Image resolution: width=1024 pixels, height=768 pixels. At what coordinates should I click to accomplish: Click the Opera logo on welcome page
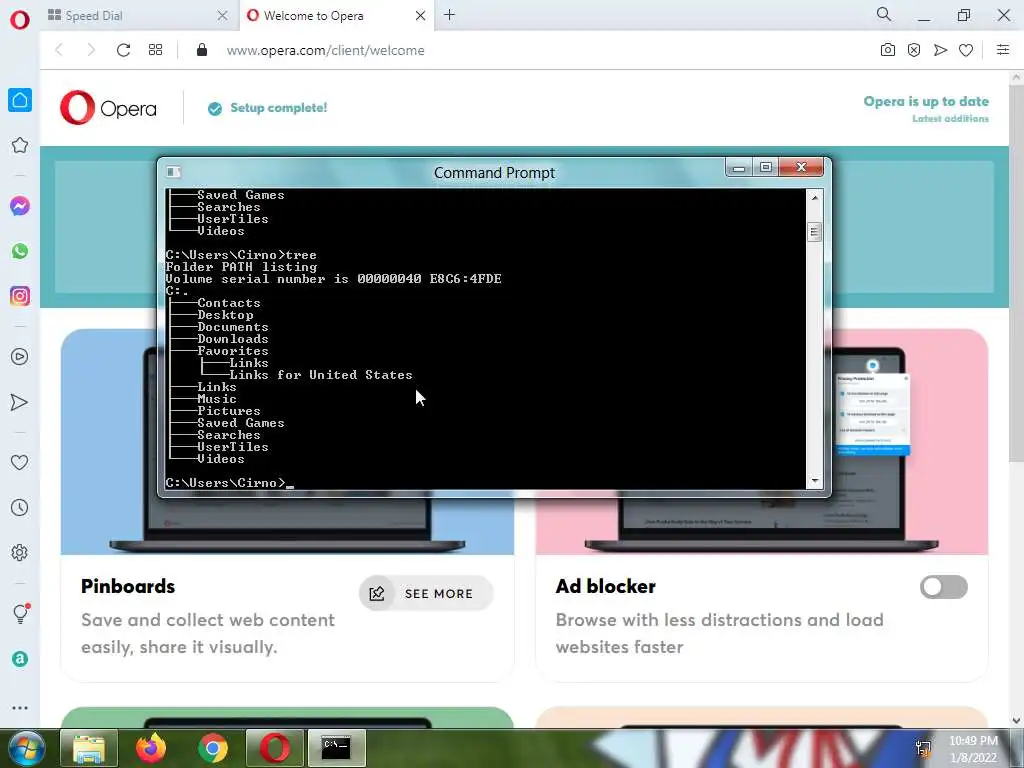(108, 108)
